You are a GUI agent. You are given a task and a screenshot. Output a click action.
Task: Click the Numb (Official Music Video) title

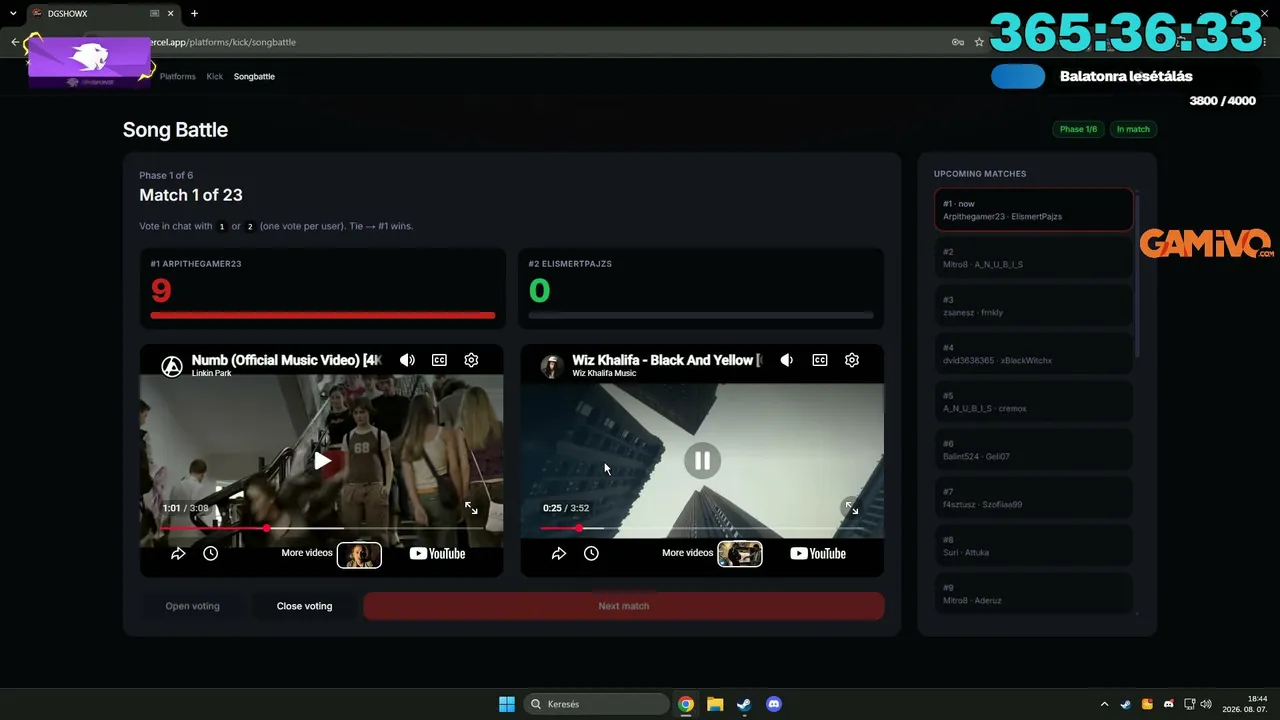tap(287, 360)
